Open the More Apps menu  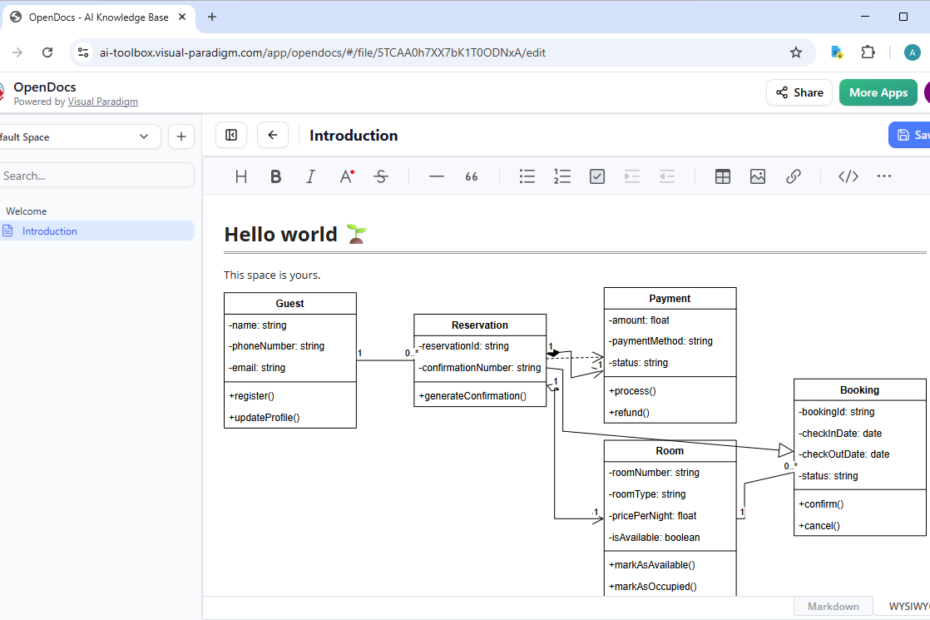tap(878, 93)
